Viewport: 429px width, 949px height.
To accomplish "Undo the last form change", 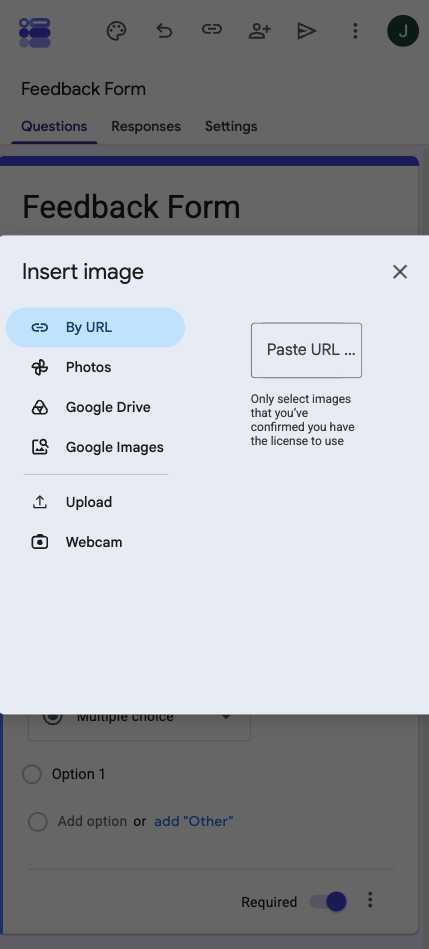I will click(164, 30).
